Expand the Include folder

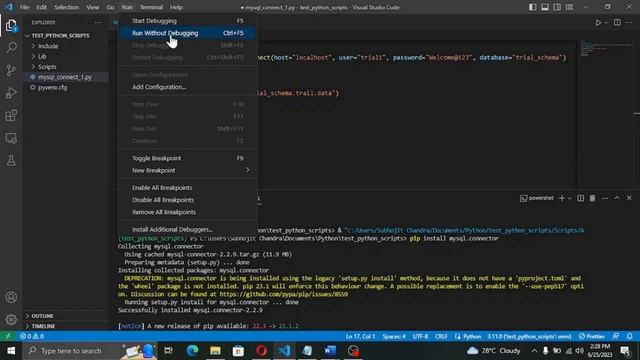tap(48, 46)
